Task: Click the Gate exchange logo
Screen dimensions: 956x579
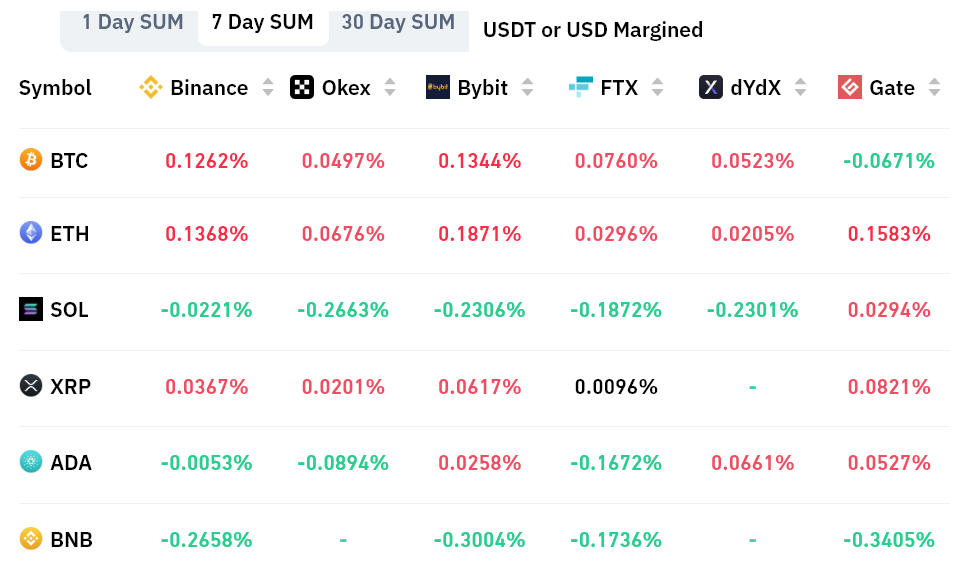Action: [x=850, y=88]
